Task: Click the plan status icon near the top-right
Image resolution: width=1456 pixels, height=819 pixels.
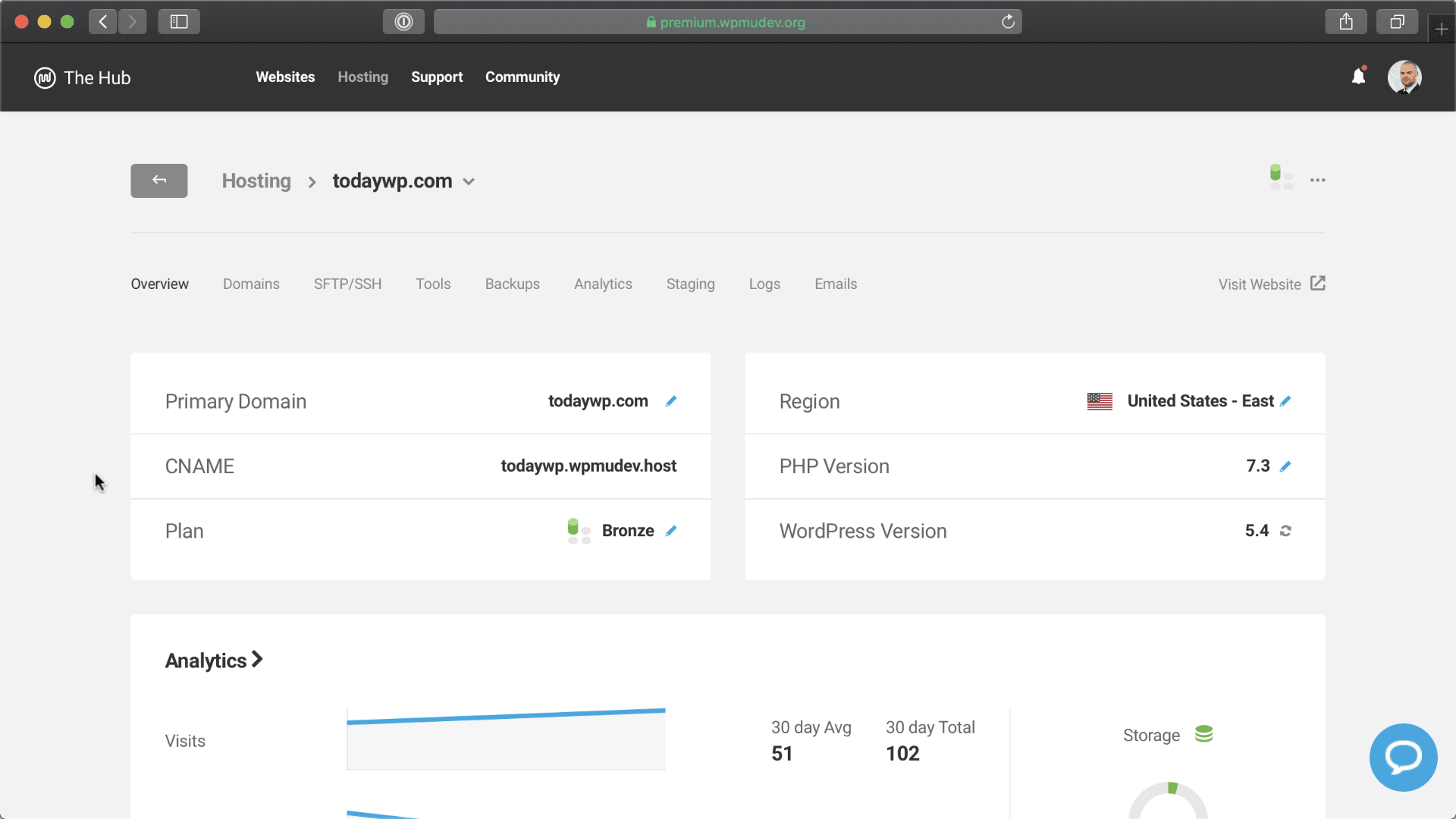Action: [1282, 177]
